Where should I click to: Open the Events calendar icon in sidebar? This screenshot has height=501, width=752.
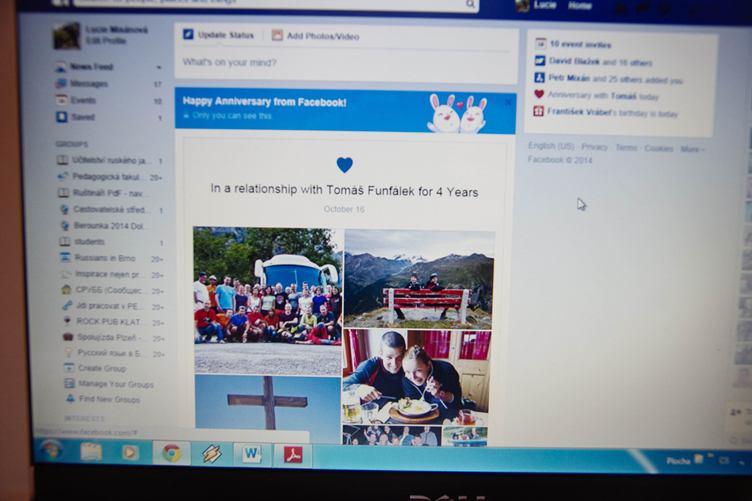click(61, 100)
